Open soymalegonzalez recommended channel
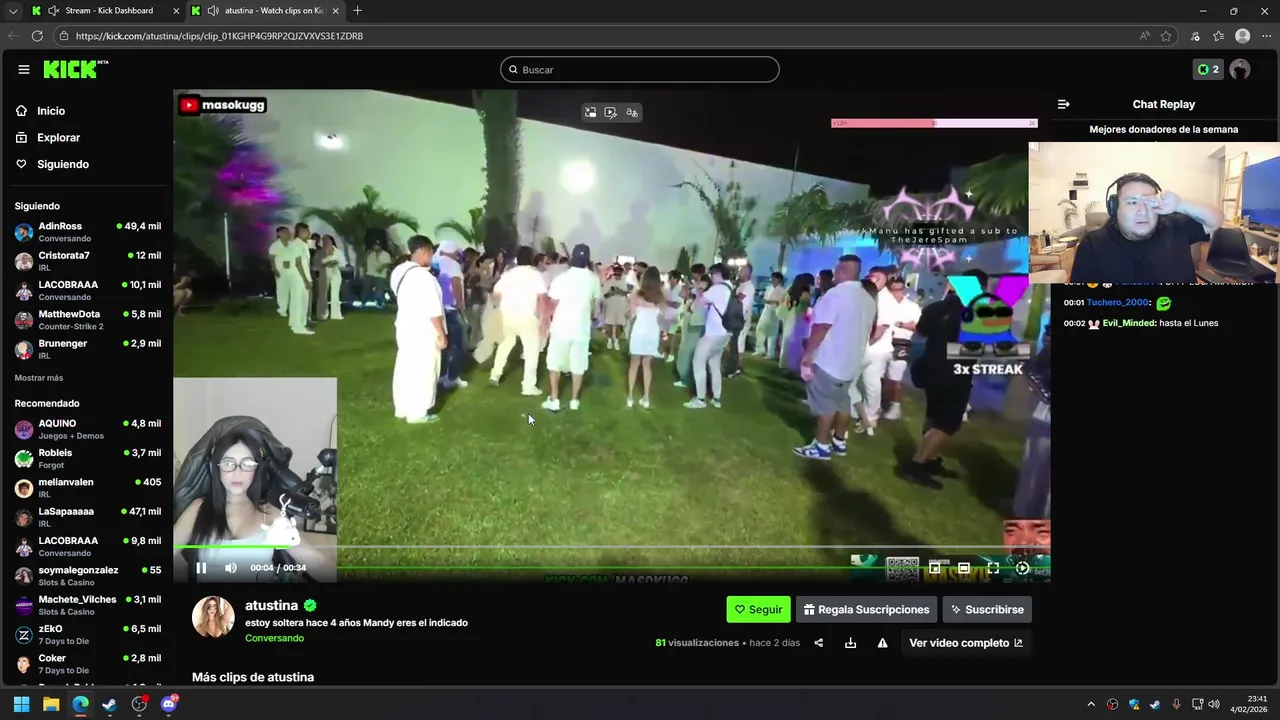 point(88,576)
